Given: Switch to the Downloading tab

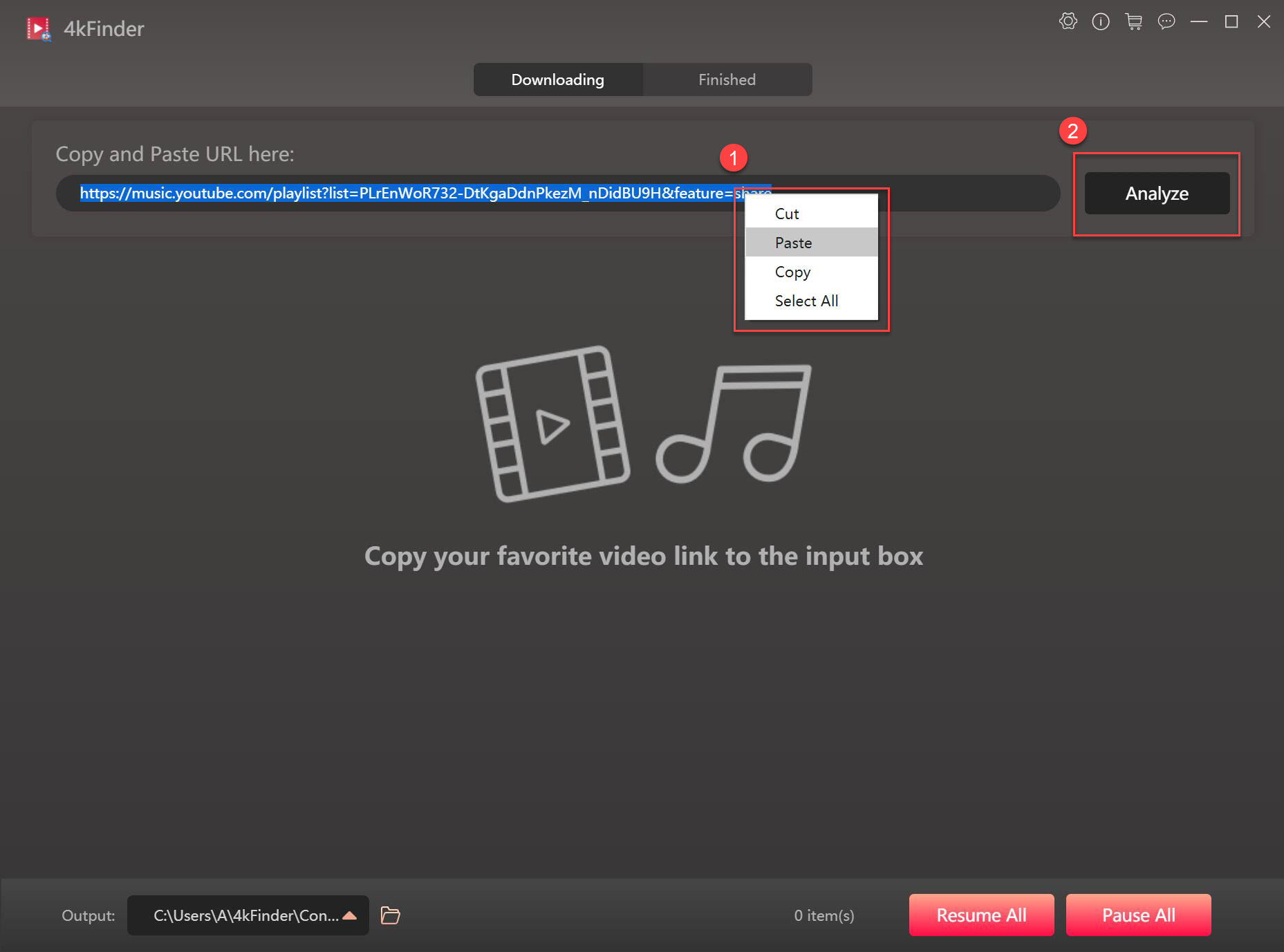Looking at the screenshot, I should tap(557, 79).
